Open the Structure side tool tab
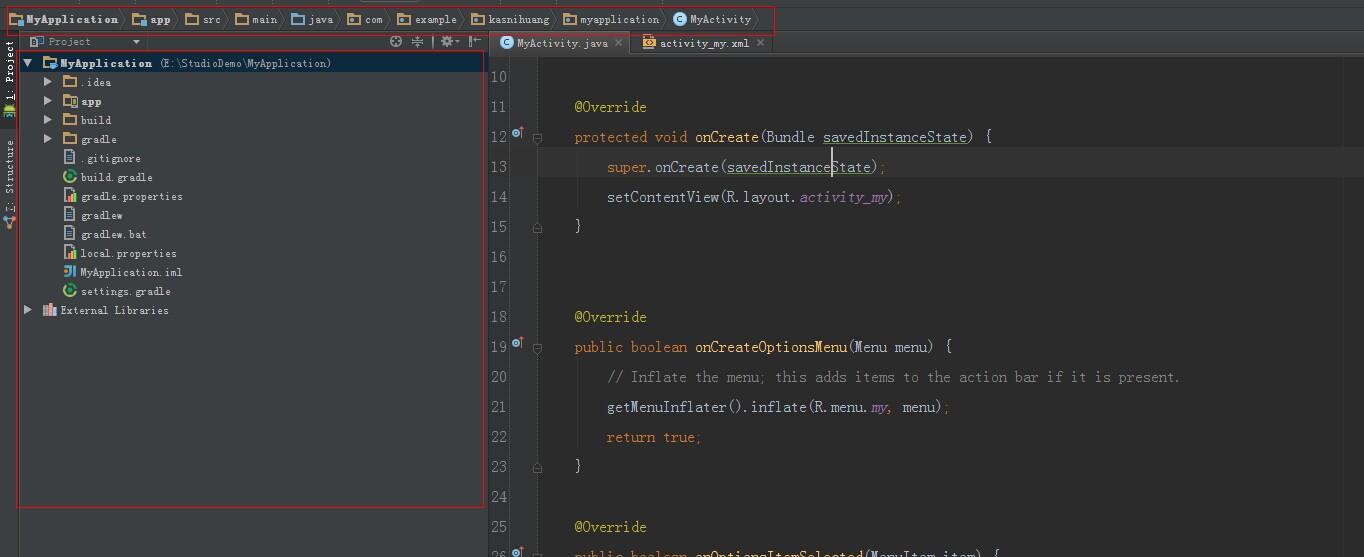Viewport: 1364px width, 557px height. (x=9, y=184)
